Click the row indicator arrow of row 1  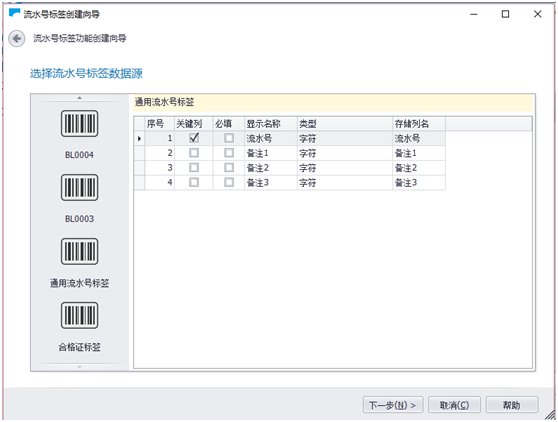(139, 138)
